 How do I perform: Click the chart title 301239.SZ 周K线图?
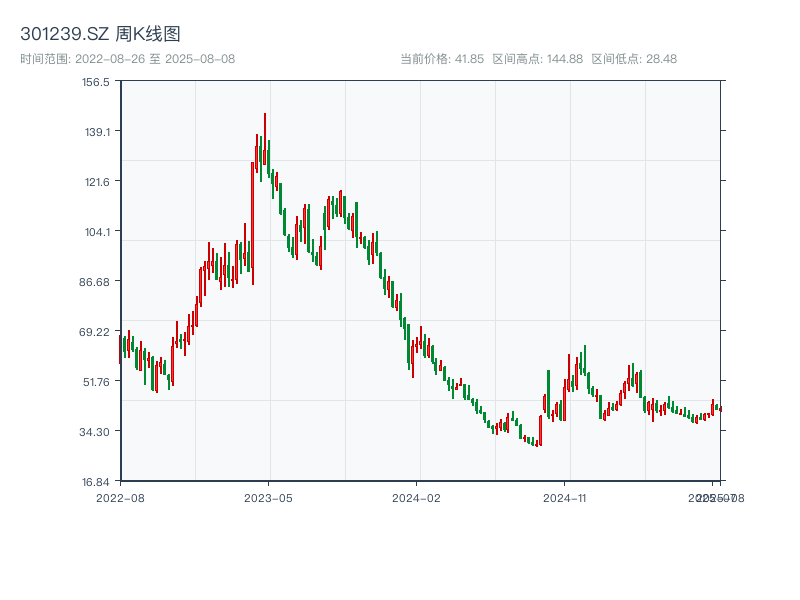100,34
